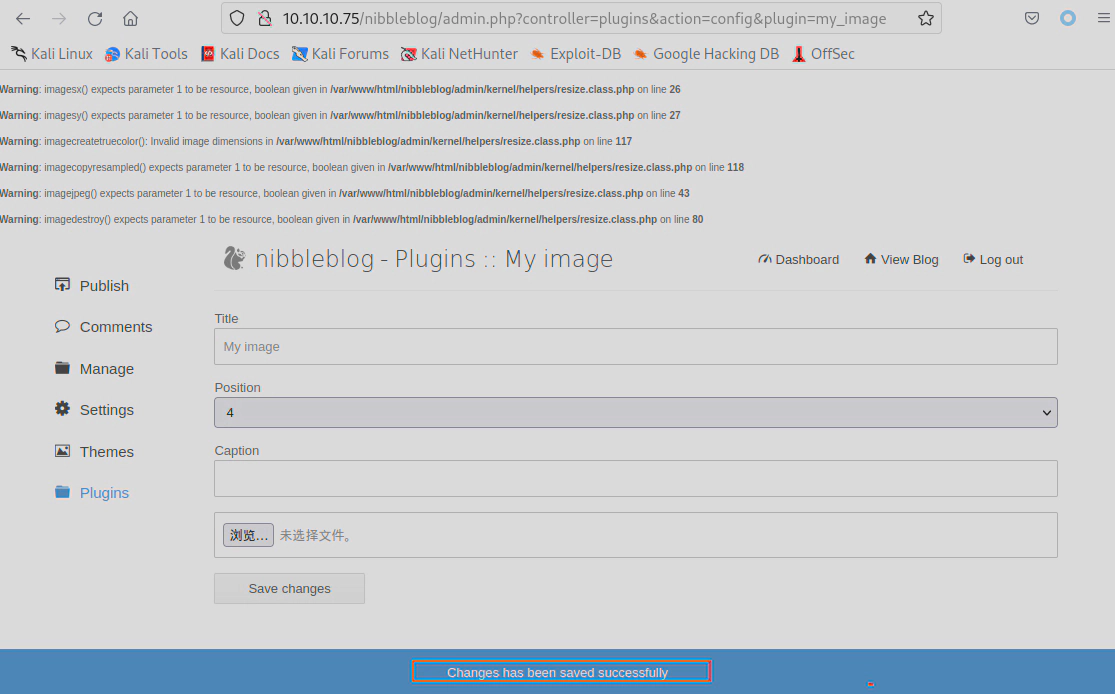Open the Publish sidebar section
This screenshot has height=694, width=1115.
click(103, 286)
